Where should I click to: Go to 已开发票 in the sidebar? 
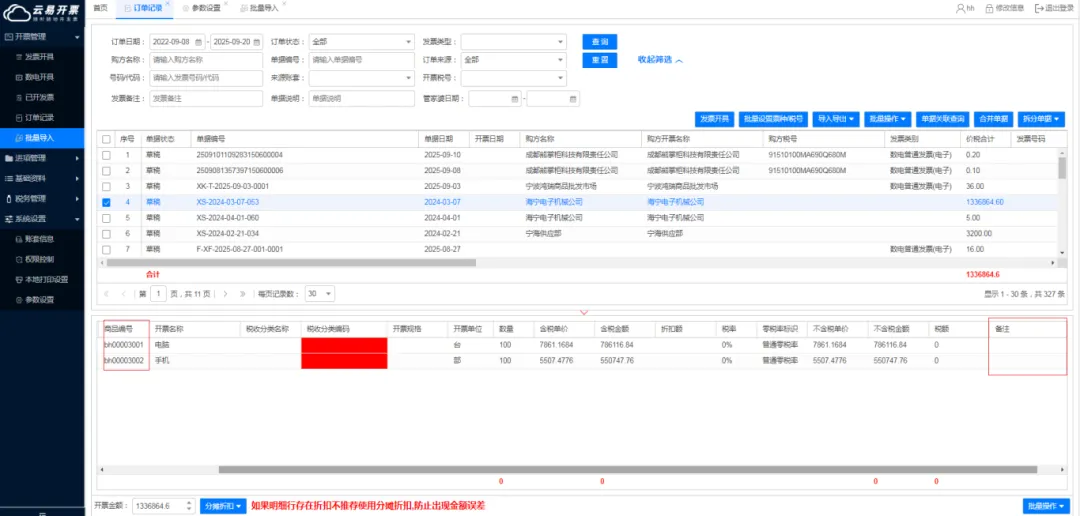click(39, 97)
